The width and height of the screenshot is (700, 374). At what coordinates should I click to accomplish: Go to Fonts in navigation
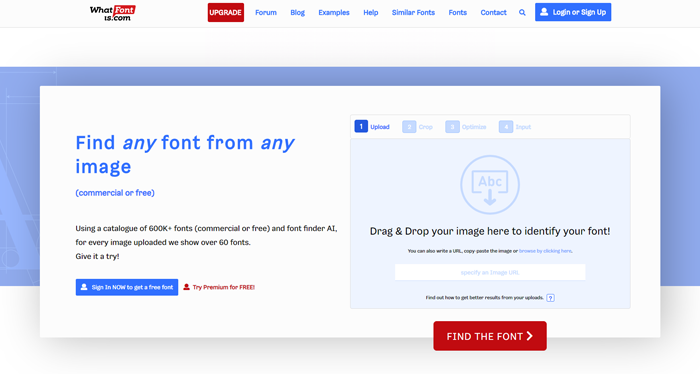click(458, 12)
